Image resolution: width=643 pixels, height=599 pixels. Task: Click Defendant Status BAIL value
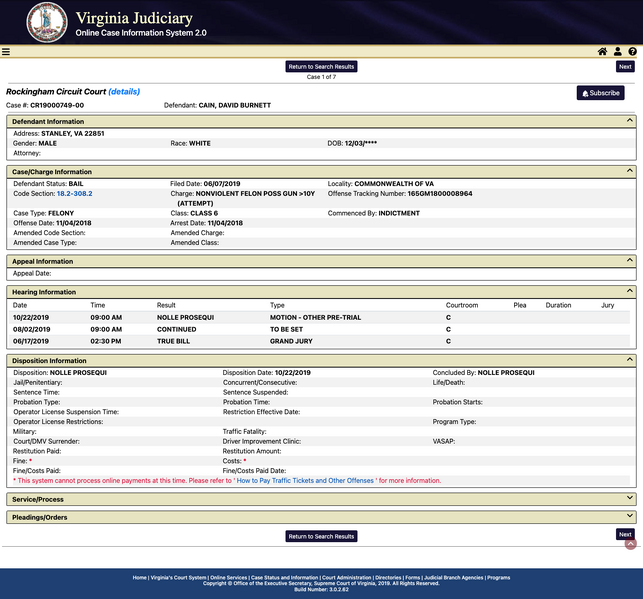(76, 184)
